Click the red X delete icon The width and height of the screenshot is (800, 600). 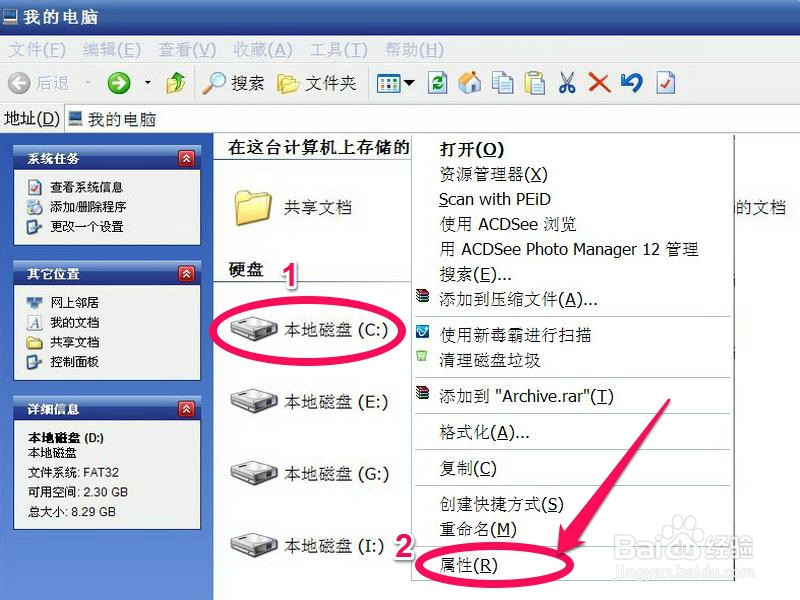pyautogui.click(x=599, y=83)
